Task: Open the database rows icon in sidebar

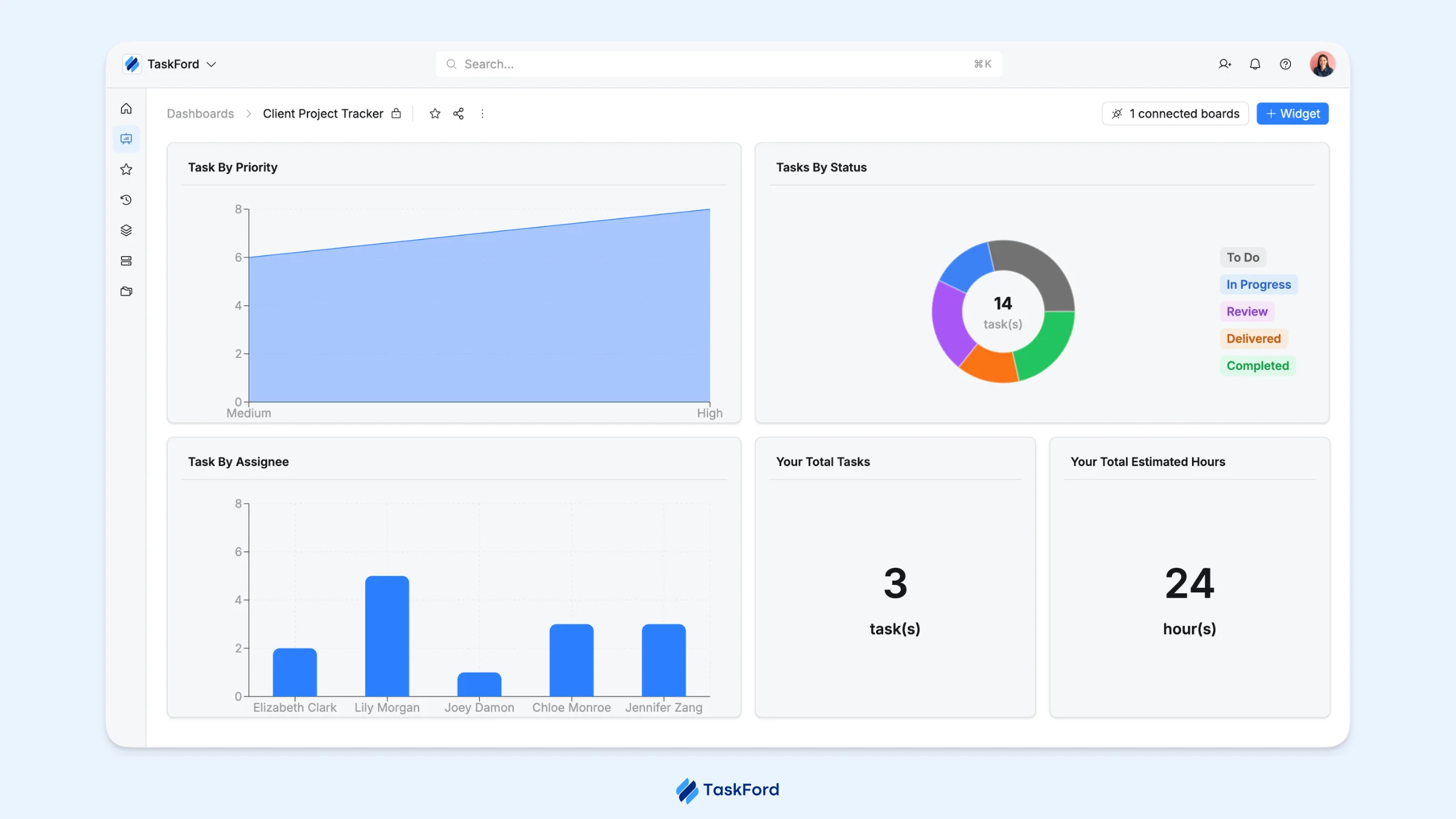Action: (126, 261)
